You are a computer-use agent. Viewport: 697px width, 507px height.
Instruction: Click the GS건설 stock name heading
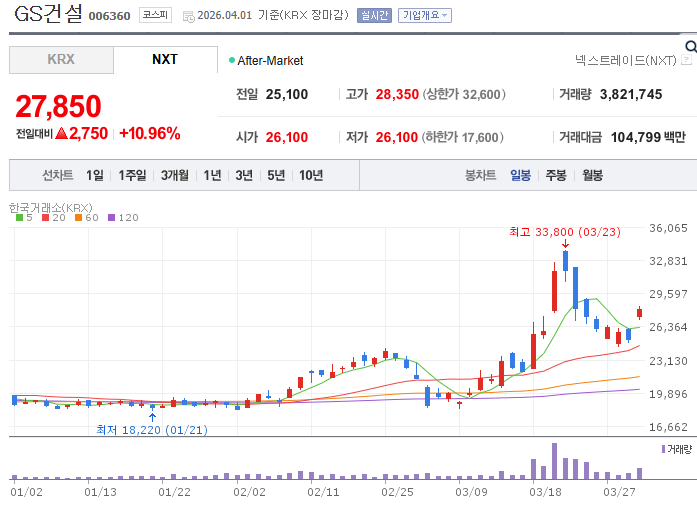pyautogui.click(x=48, y=14)
